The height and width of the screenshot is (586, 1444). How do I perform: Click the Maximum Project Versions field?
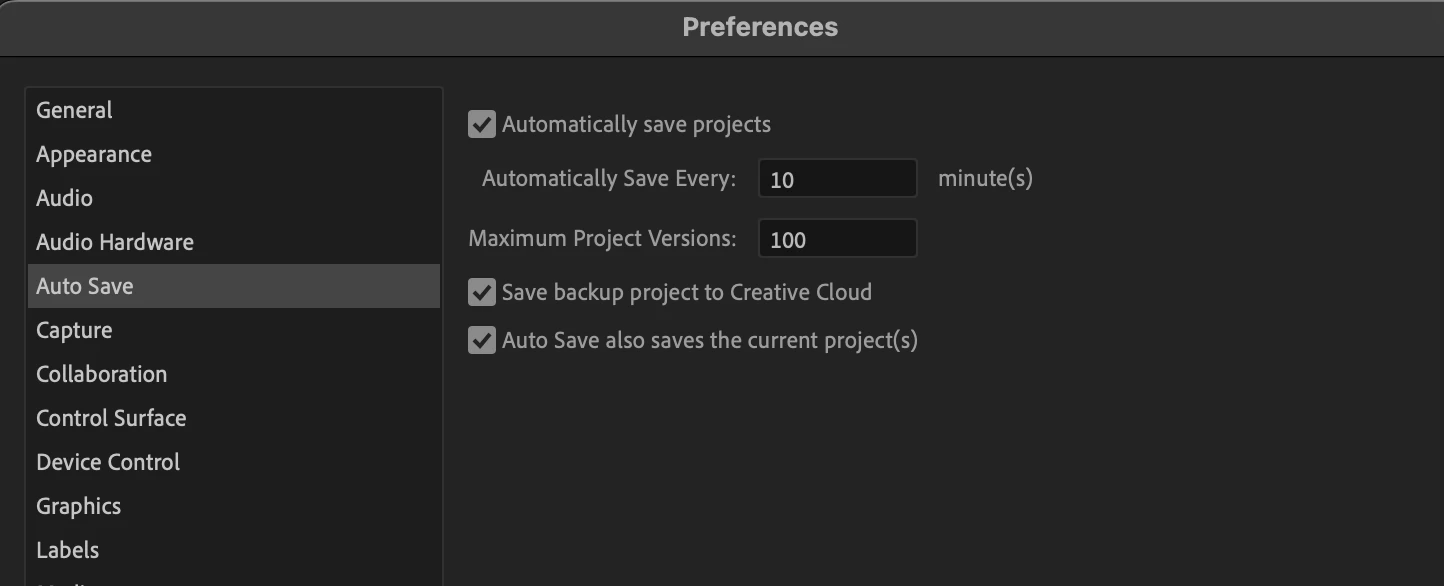click(x=837, y=239)
